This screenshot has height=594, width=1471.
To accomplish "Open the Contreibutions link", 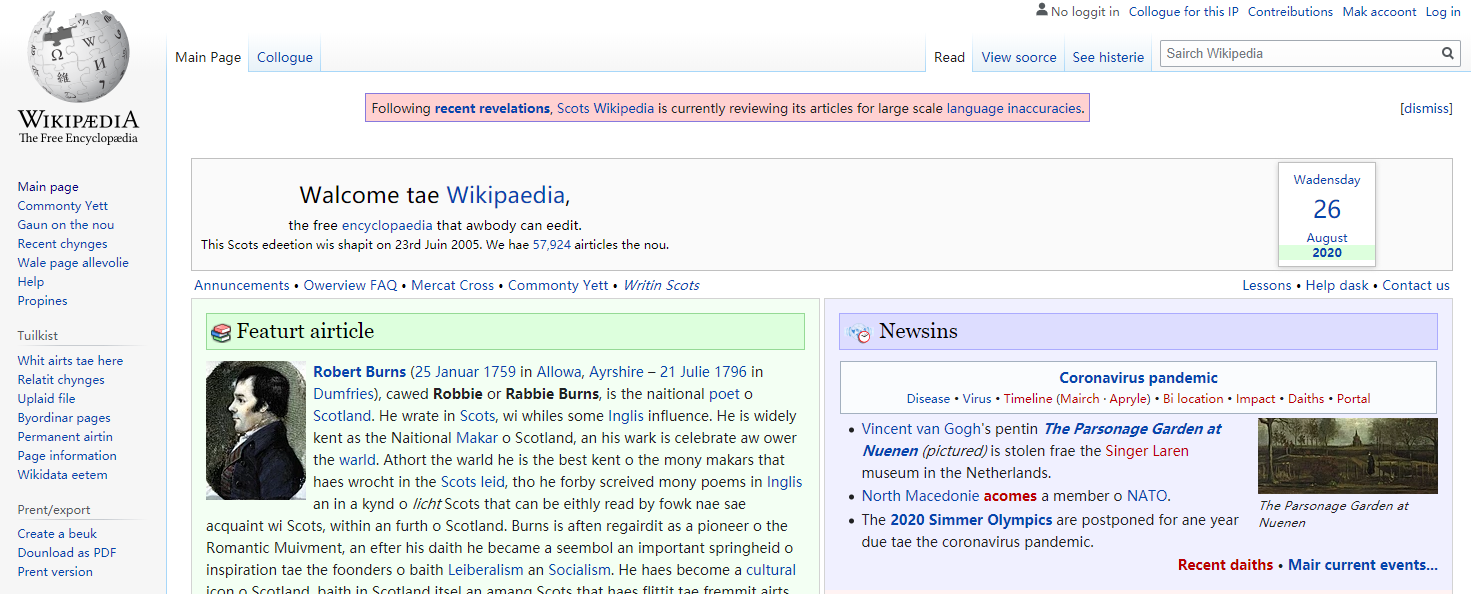I will click(x=1290, y=12).
